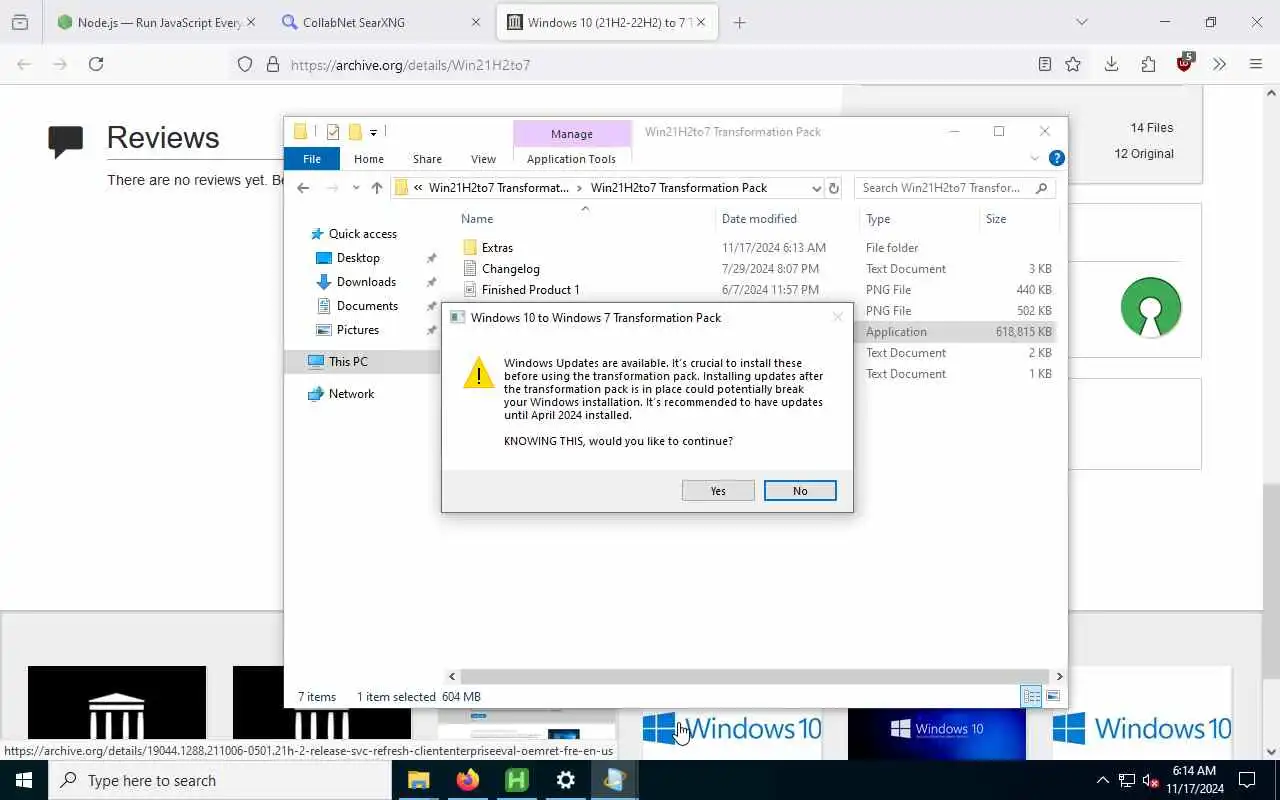Viewport: 1280px width, 800px height.
Task: Click the right arrow of horizontal scrollbar
Action: [x=1059, y=677]
